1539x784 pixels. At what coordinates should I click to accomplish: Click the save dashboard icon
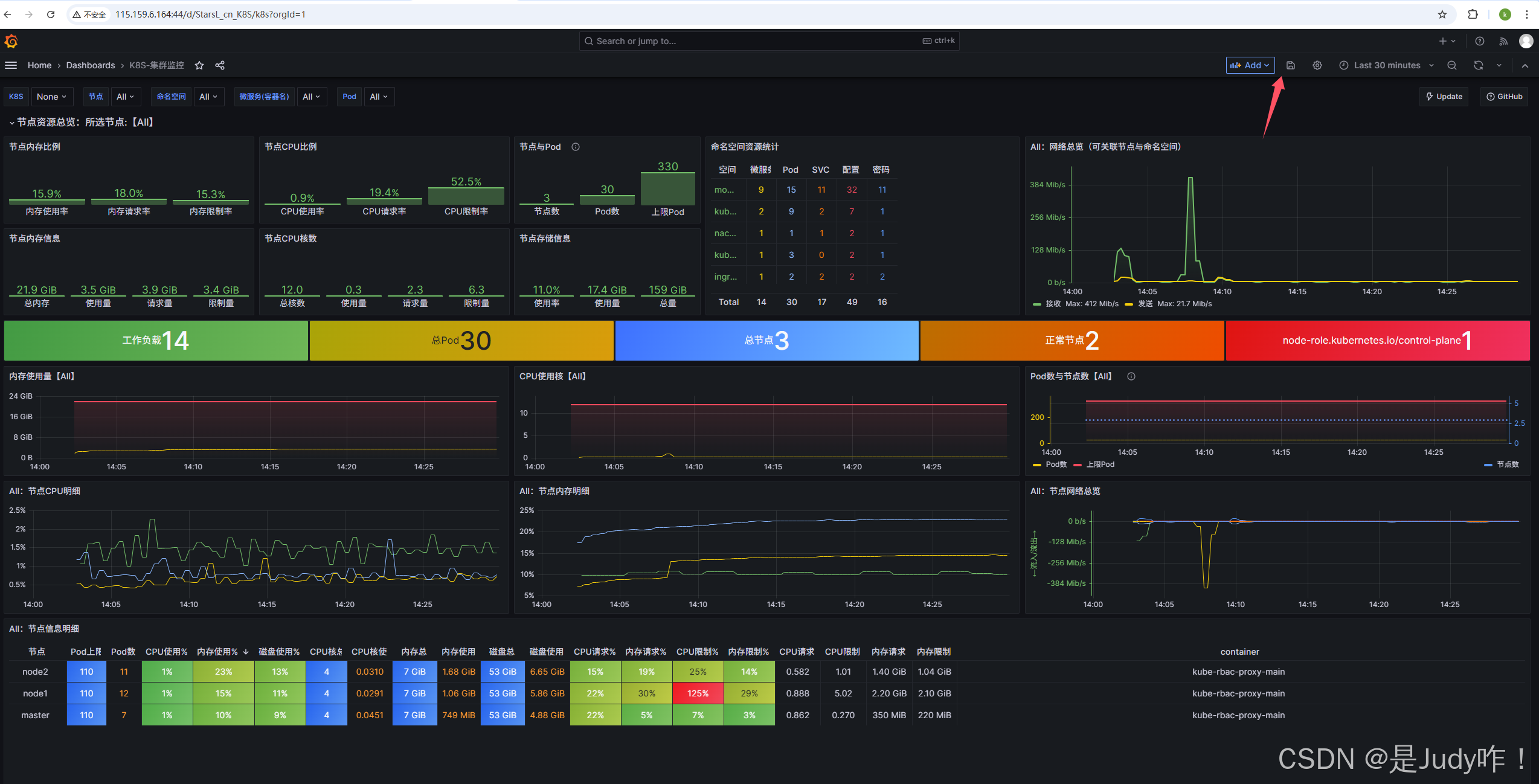pyautogui.click(x=1291, y=65)
